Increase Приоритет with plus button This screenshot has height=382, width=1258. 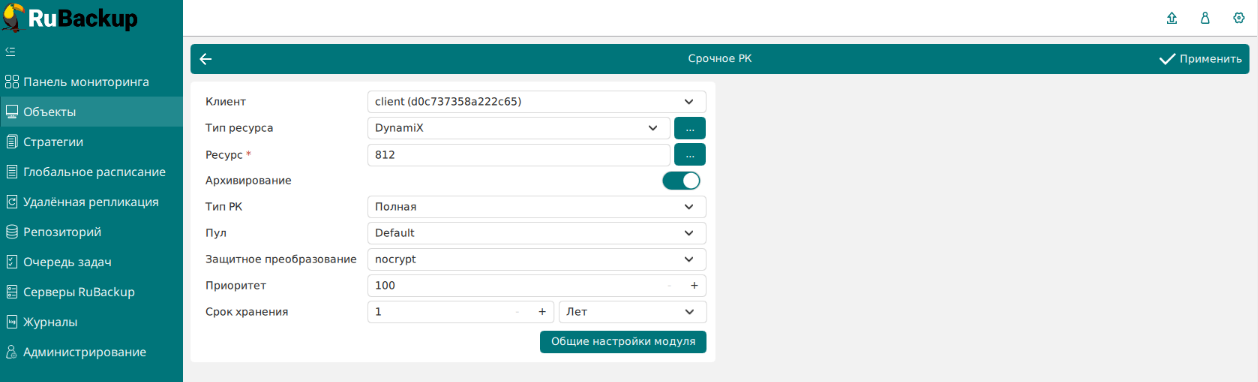[694, 286]
